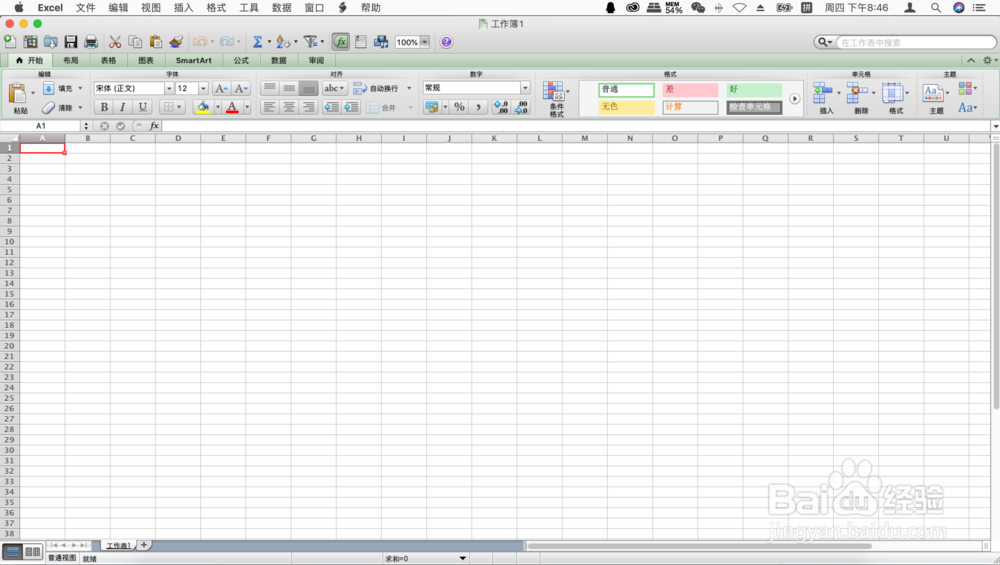The height and width of the screenshot is (565, 1000).
Task: Increase indent in alignment group
Action: (351, 107)
